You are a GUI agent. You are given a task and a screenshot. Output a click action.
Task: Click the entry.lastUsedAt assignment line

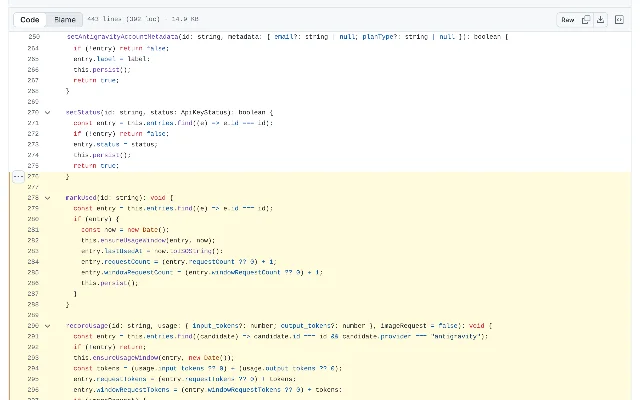[152, 251]
